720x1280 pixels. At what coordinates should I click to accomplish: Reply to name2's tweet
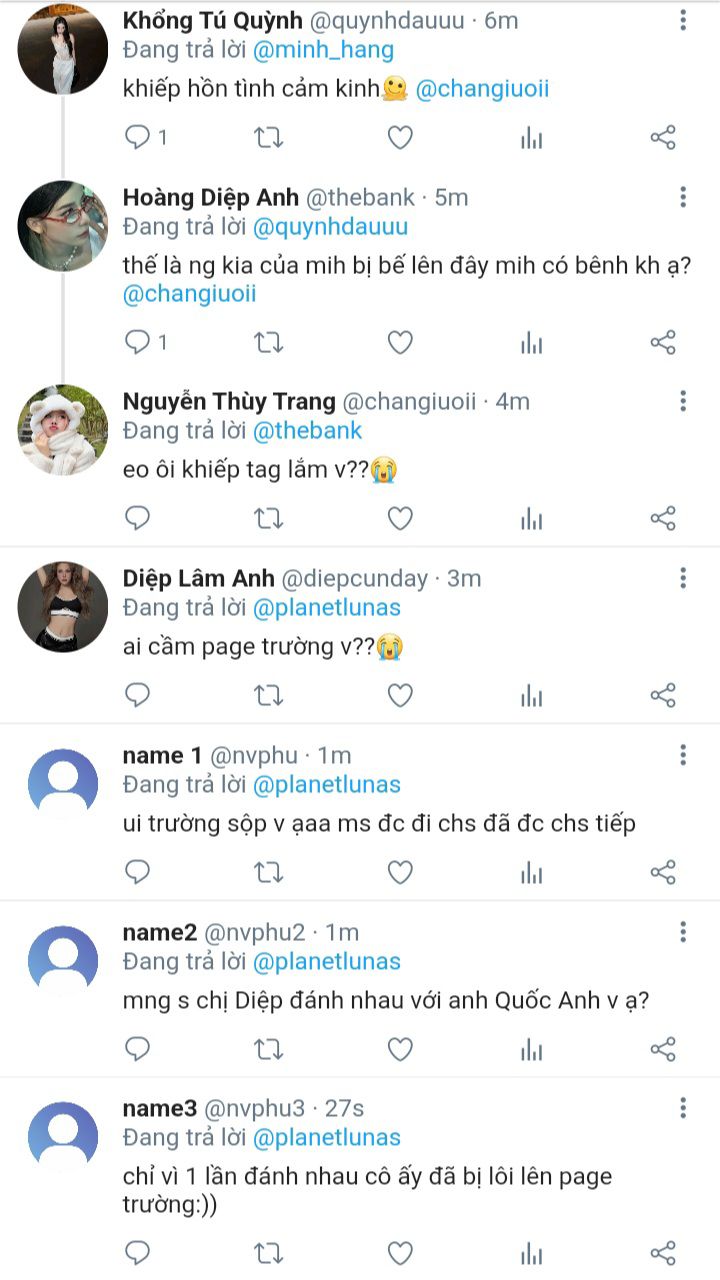click(x=137, y=1049)
